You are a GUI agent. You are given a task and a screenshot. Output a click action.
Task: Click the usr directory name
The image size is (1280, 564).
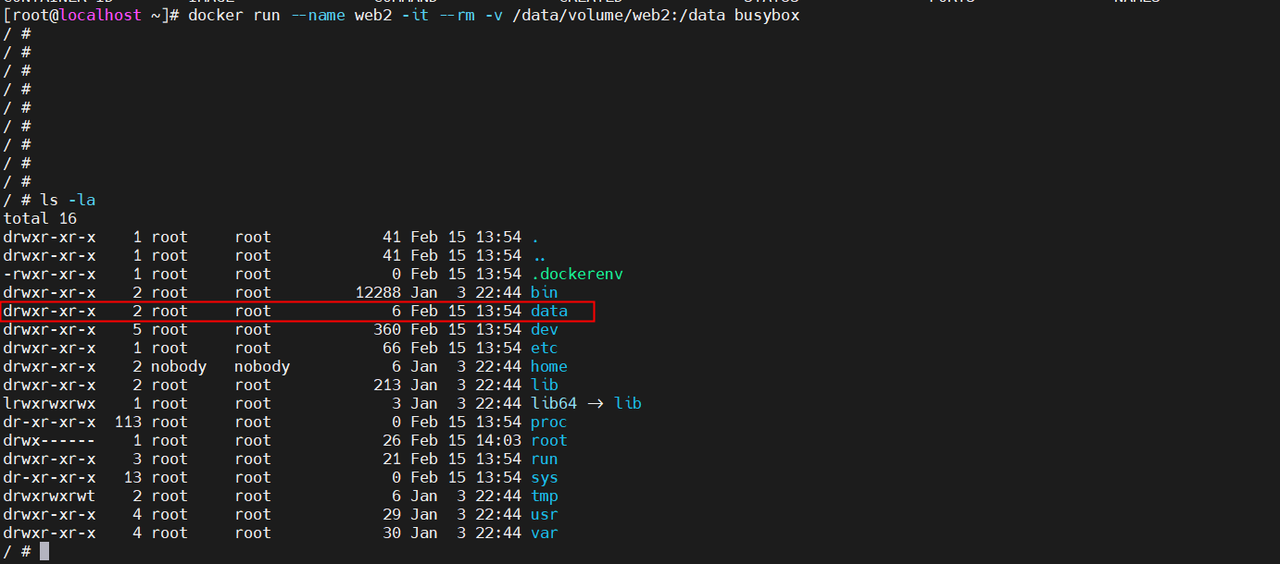click(544, 515)
